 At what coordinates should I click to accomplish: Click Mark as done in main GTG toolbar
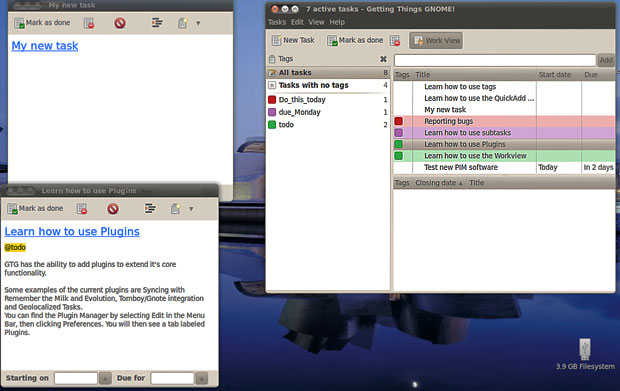(x=355, y=40)
